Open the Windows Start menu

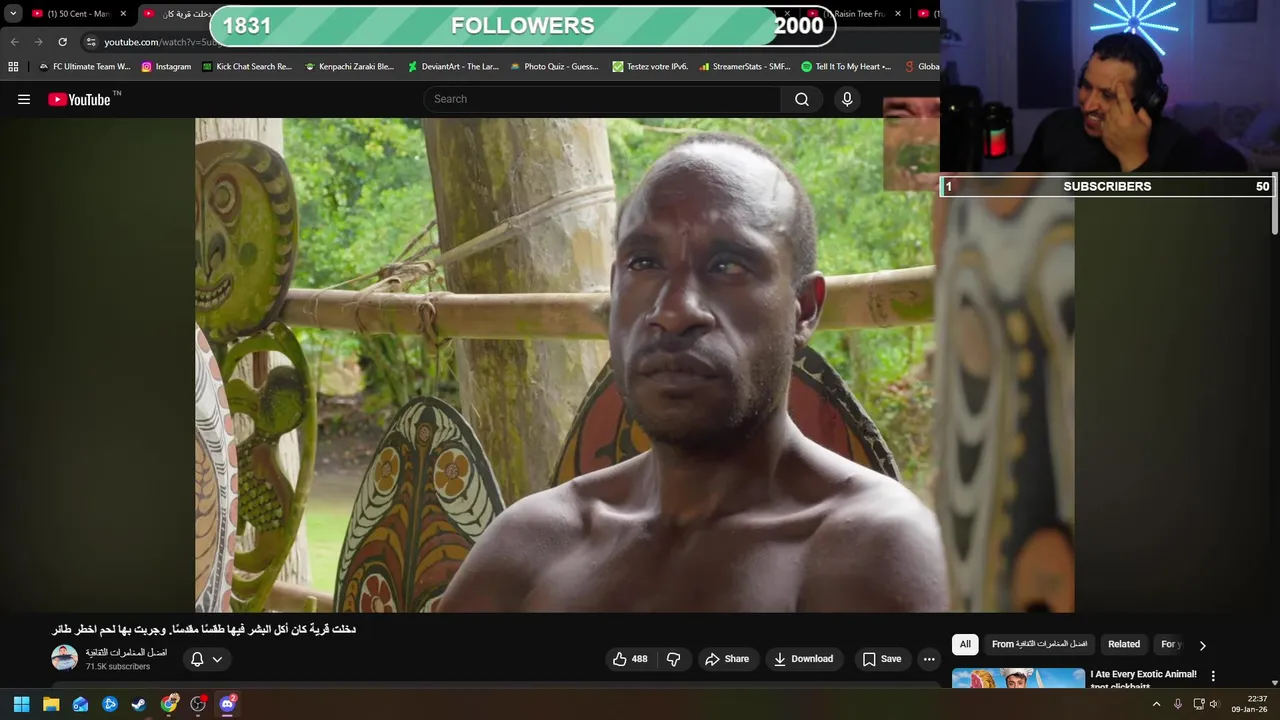[21, 704]
